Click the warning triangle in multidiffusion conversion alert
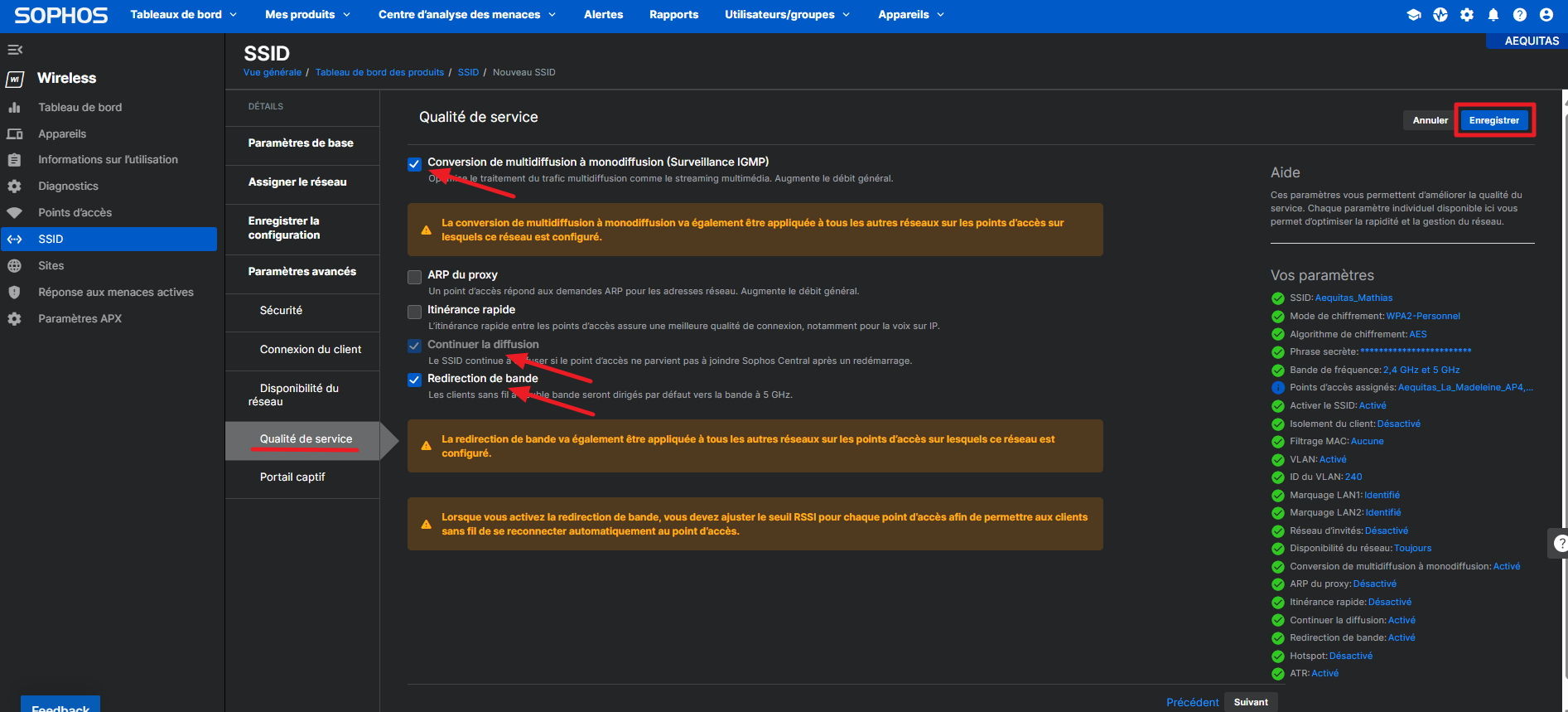The height and width of the screenshot is (712, 1568). 426,230
